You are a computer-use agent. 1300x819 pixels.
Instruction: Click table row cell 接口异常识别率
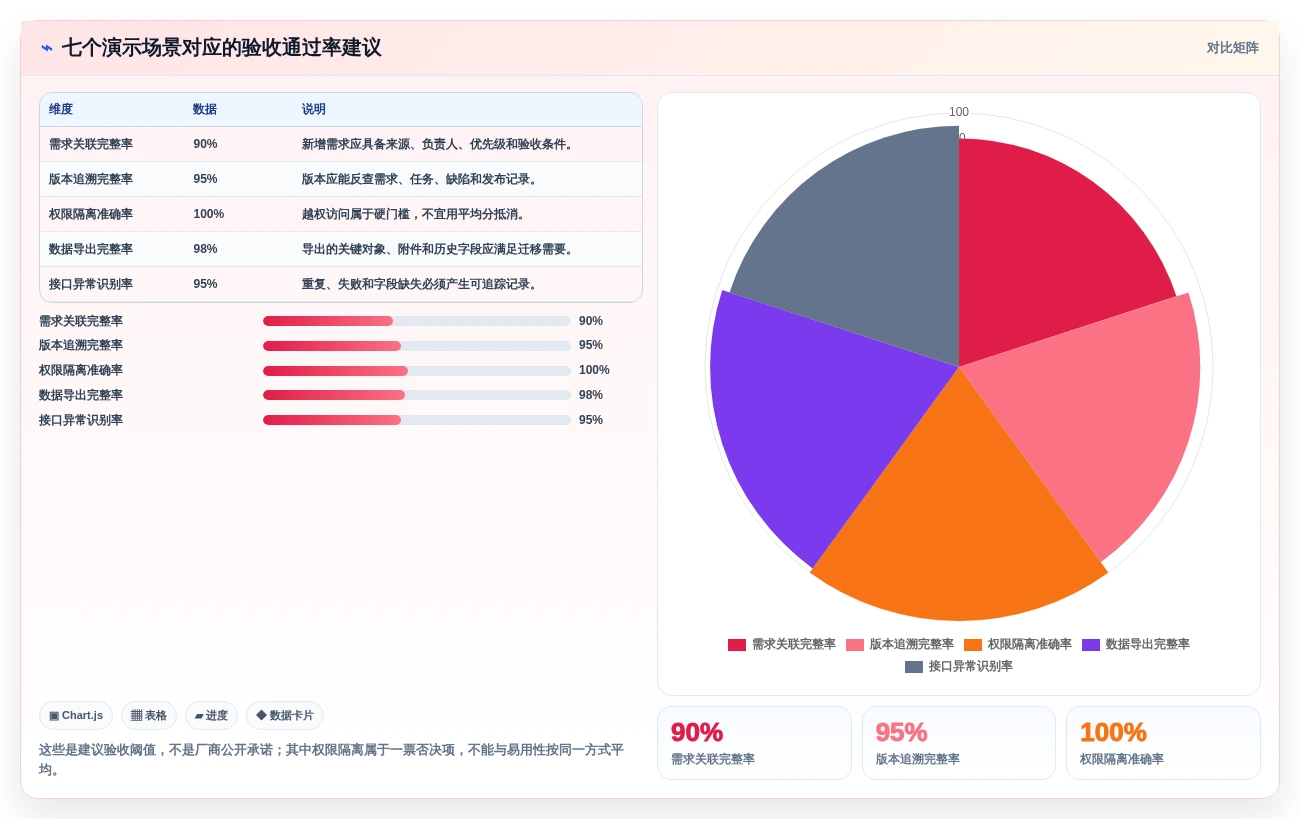pyautogui.click(x=91, y=284)
